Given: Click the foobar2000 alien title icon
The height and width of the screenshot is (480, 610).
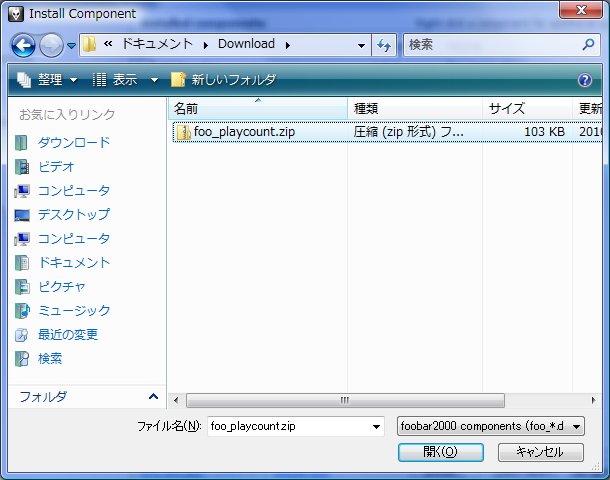Looking at the screenshot, I should [x=16, y=14].
